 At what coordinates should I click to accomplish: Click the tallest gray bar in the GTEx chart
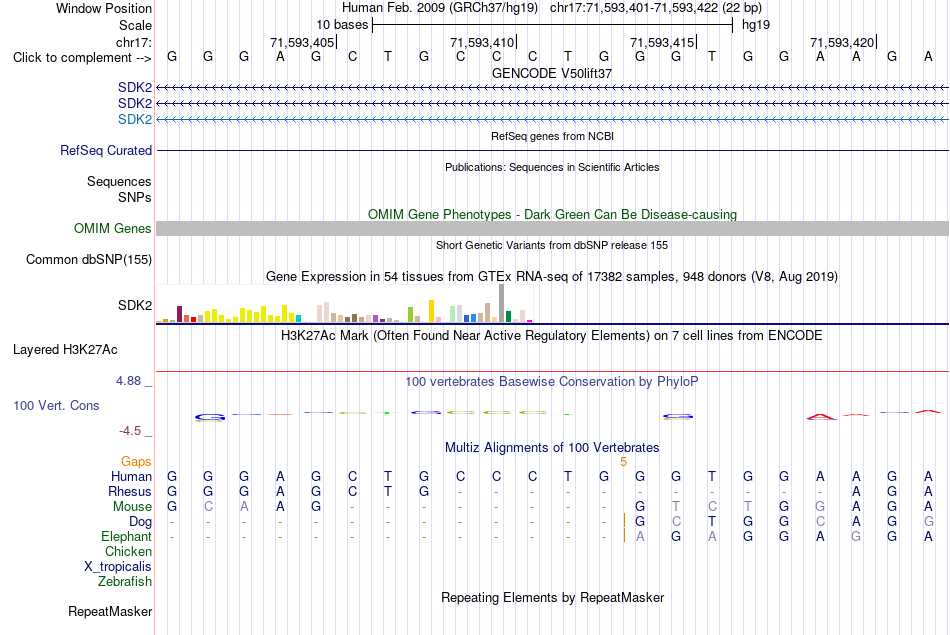coord(501,303)
